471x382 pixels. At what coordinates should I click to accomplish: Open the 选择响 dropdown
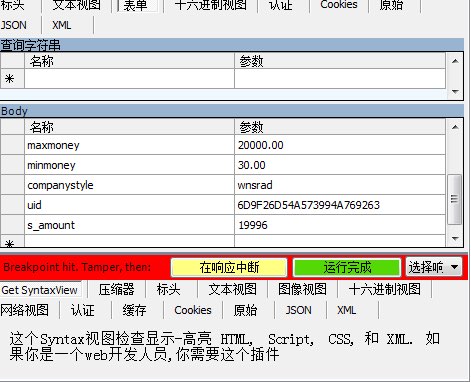click(x=434, y=267)
